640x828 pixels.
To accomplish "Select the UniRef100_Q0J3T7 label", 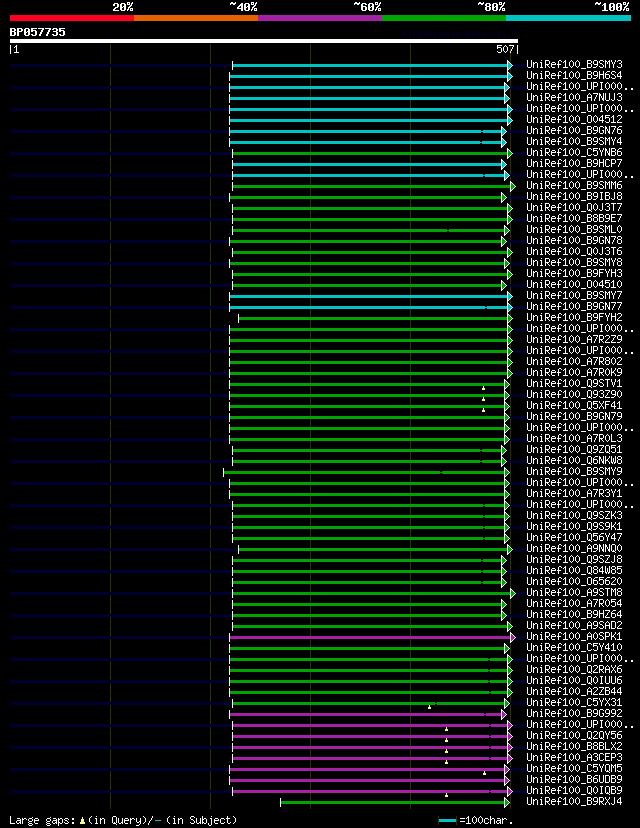I will pyautogui.click(x=574, y=208).
